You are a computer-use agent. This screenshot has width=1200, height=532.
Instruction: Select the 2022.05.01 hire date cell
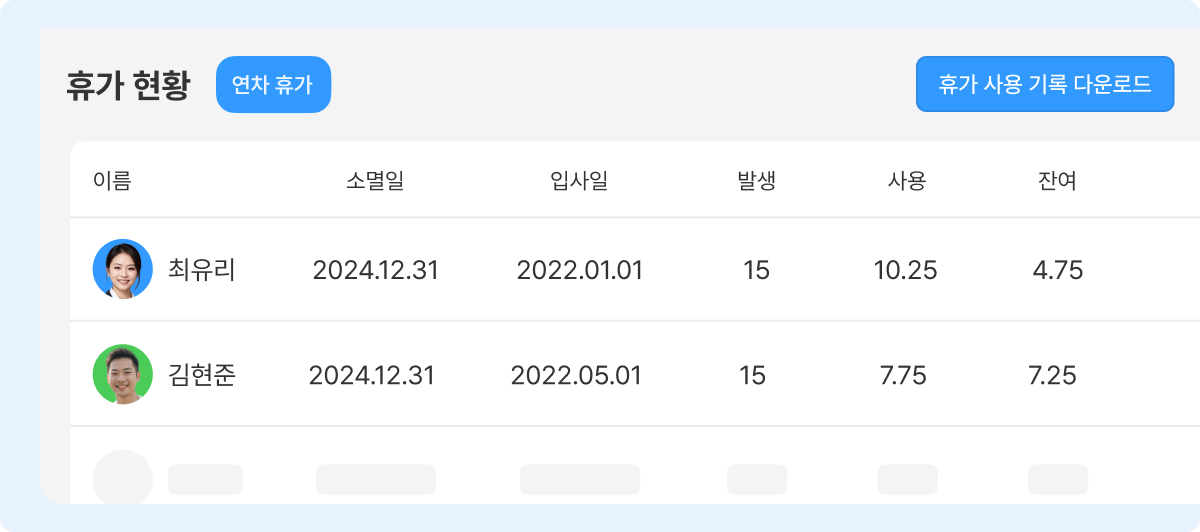tap(576, 376)
